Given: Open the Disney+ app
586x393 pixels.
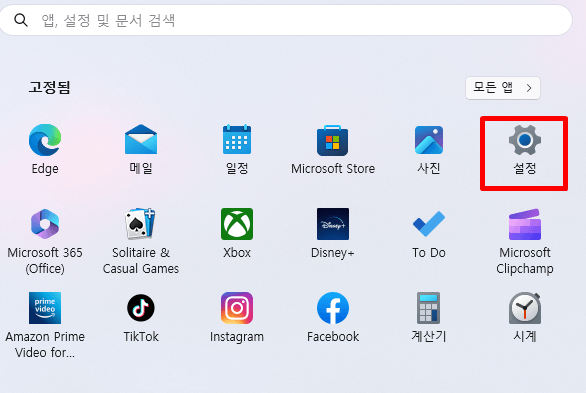Looking at the screenshot, I should tap(333, 224).
